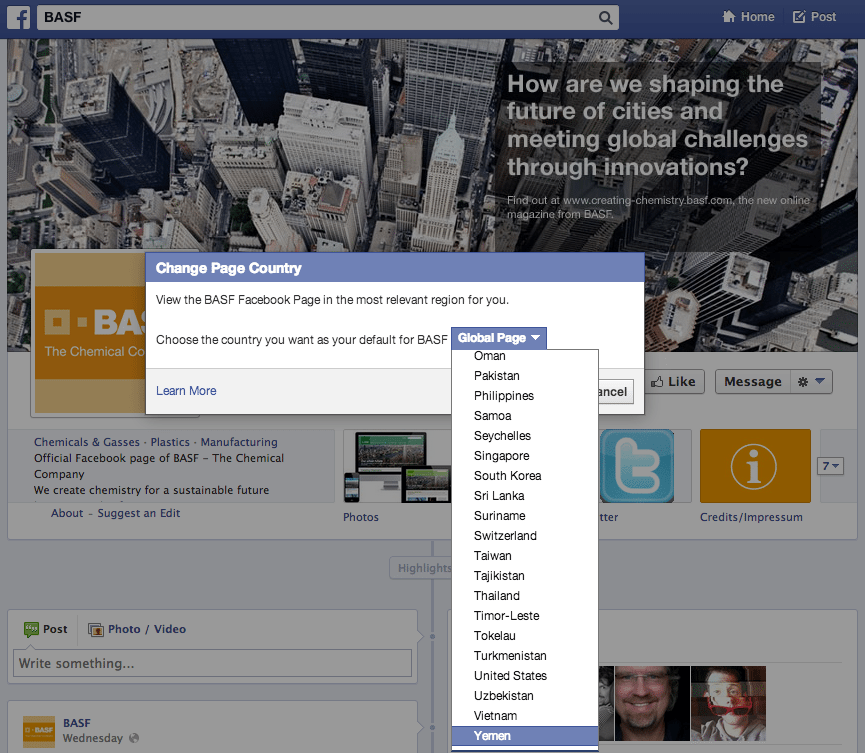Select Seychelles from the country list
This screenshot has height=753, width=865.
[x=525, y=436]
